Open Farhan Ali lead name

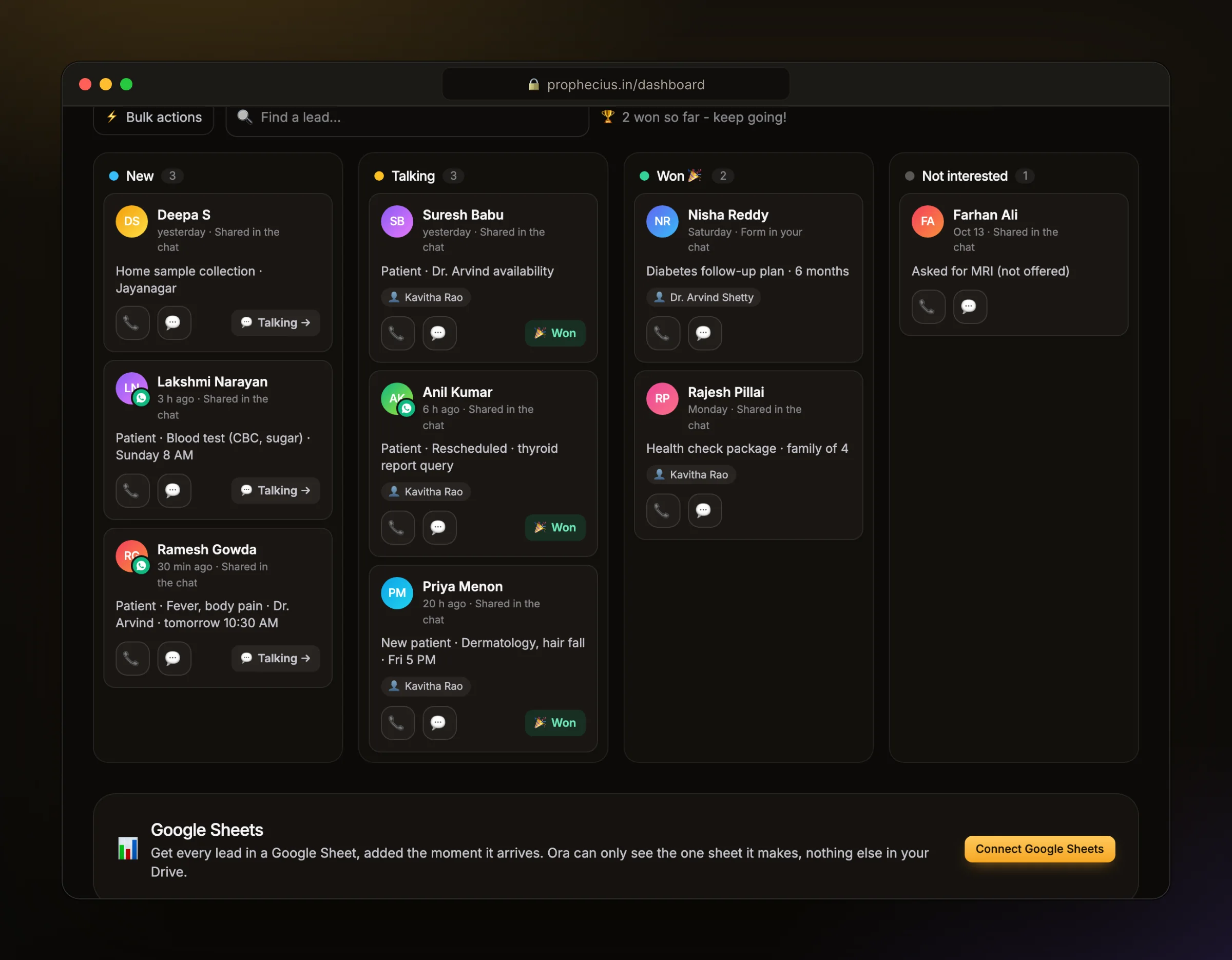point(985,215)
